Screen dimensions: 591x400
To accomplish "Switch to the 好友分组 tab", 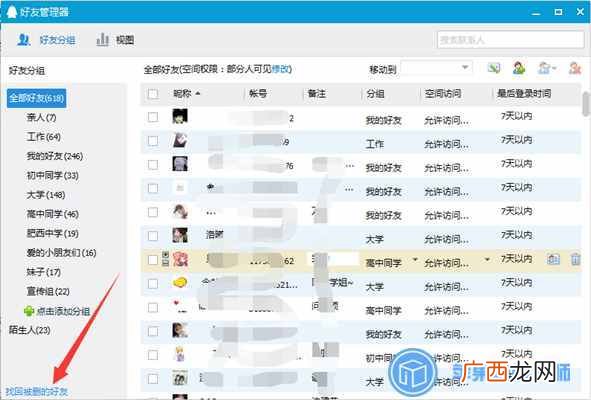I will point(46,40).
